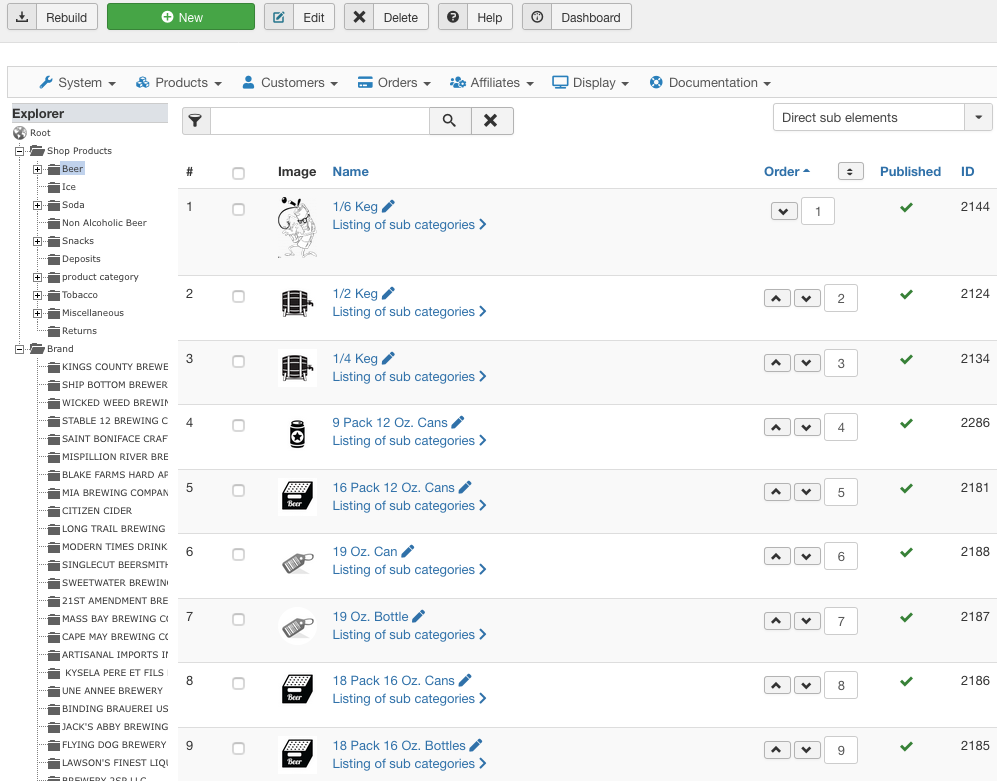Open the Direct sub elements dropdown
The image size is (997, 781).
[x=883, y=118]
